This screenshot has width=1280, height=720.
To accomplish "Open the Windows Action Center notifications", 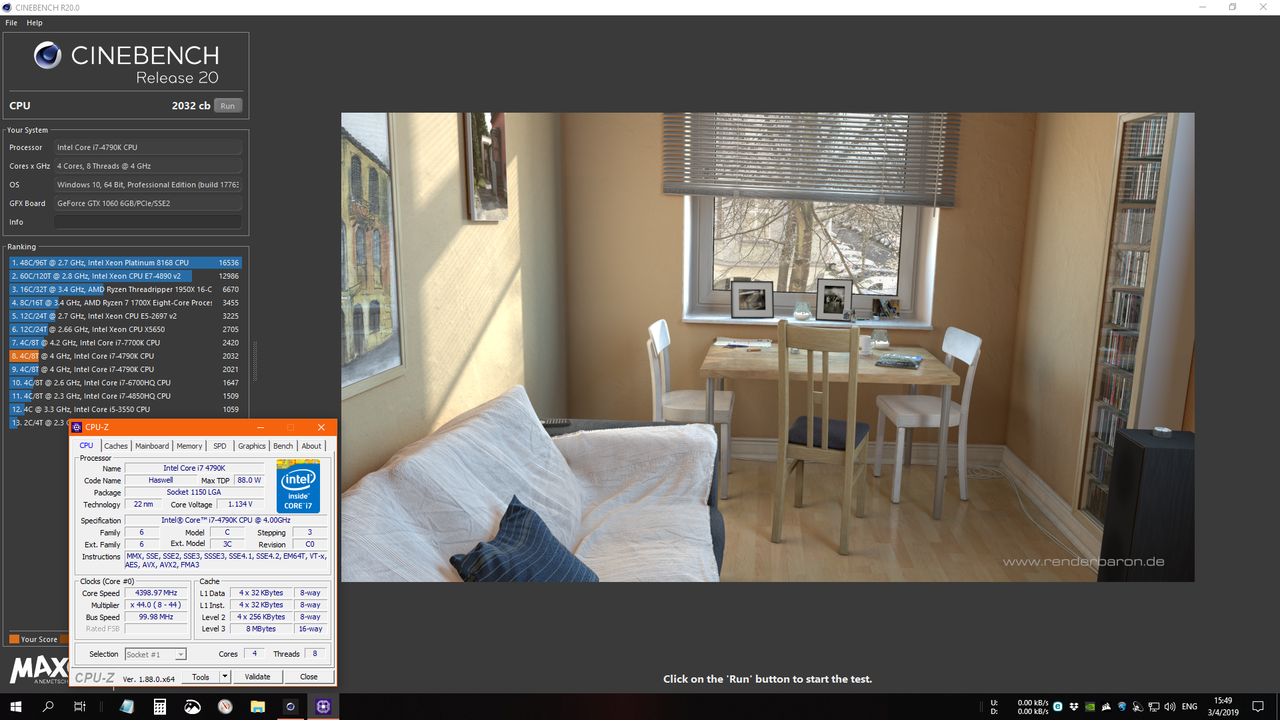I will coord(1258,706).
